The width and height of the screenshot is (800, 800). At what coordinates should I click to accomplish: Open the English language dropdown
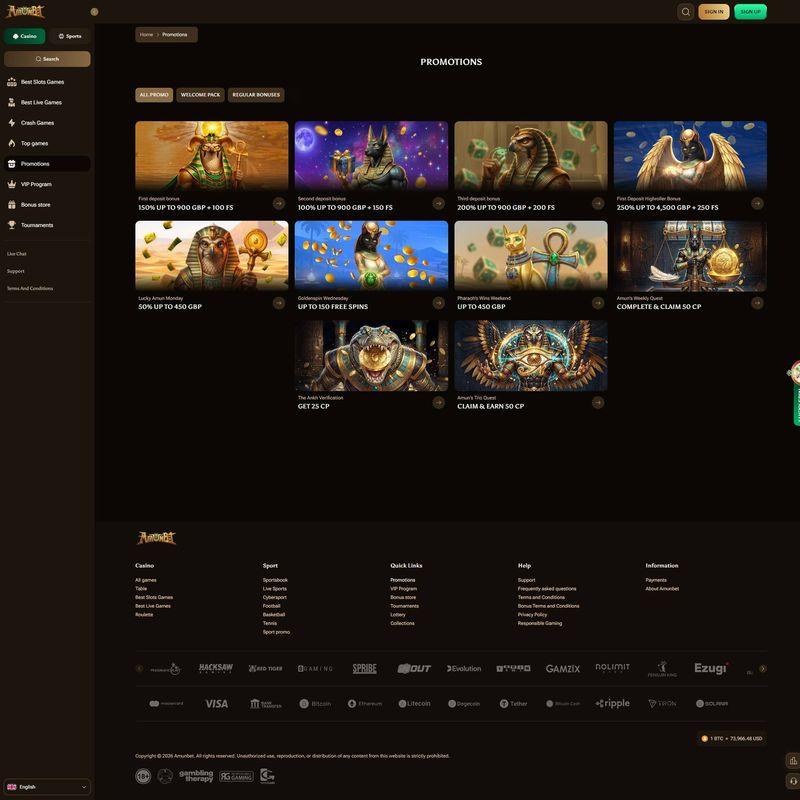click(x=47, y=787)
